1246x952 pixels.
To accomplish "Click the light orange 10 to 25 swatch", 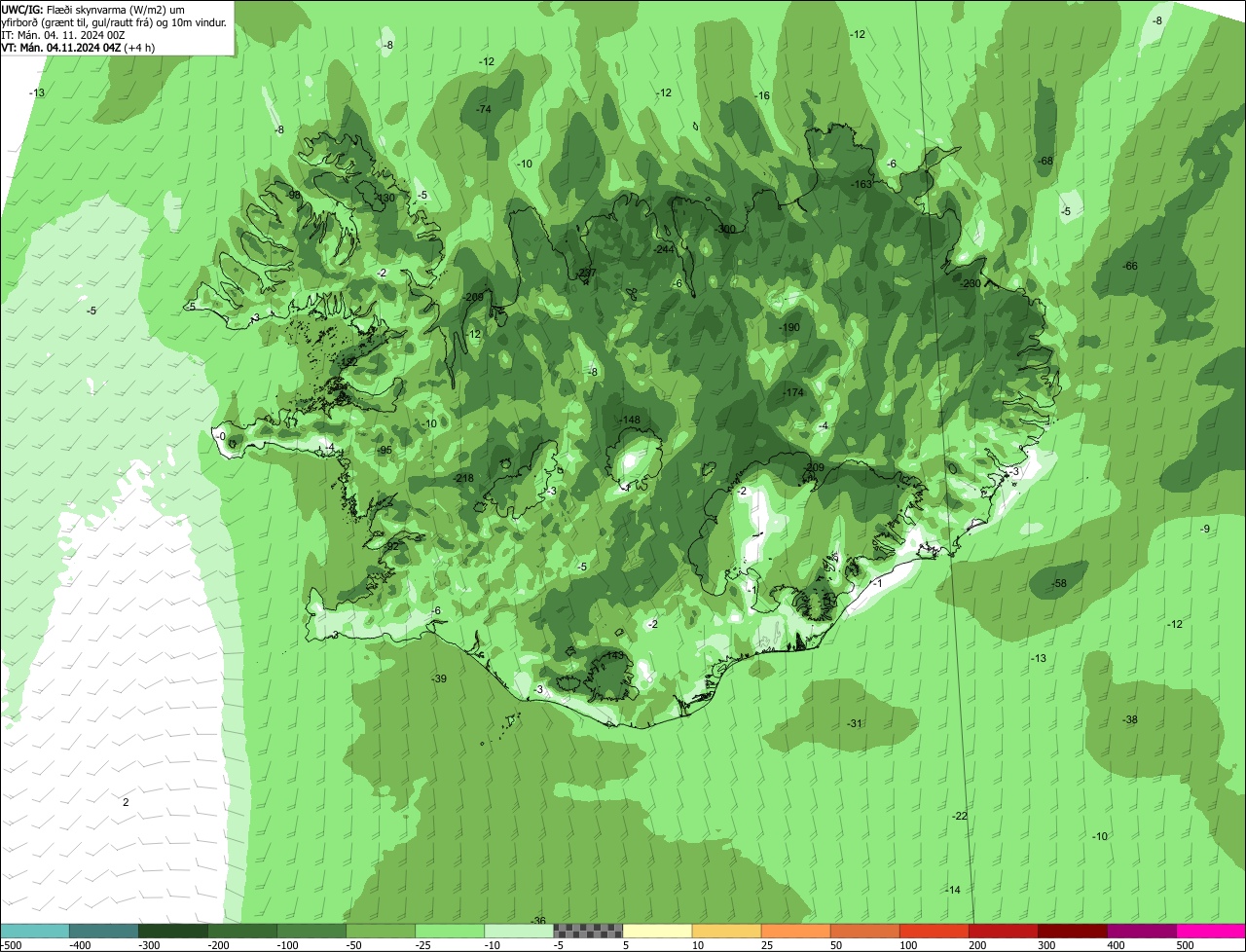I will 726,931.
